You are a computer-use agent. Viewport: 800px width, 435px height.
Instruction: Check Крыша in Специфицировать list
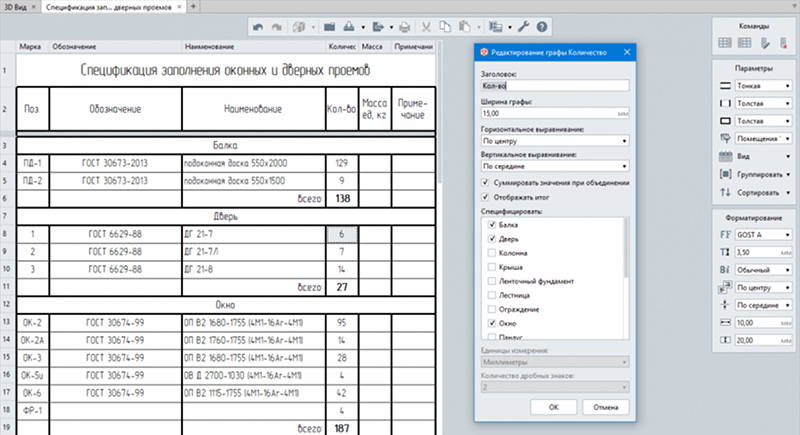(492, 267)
